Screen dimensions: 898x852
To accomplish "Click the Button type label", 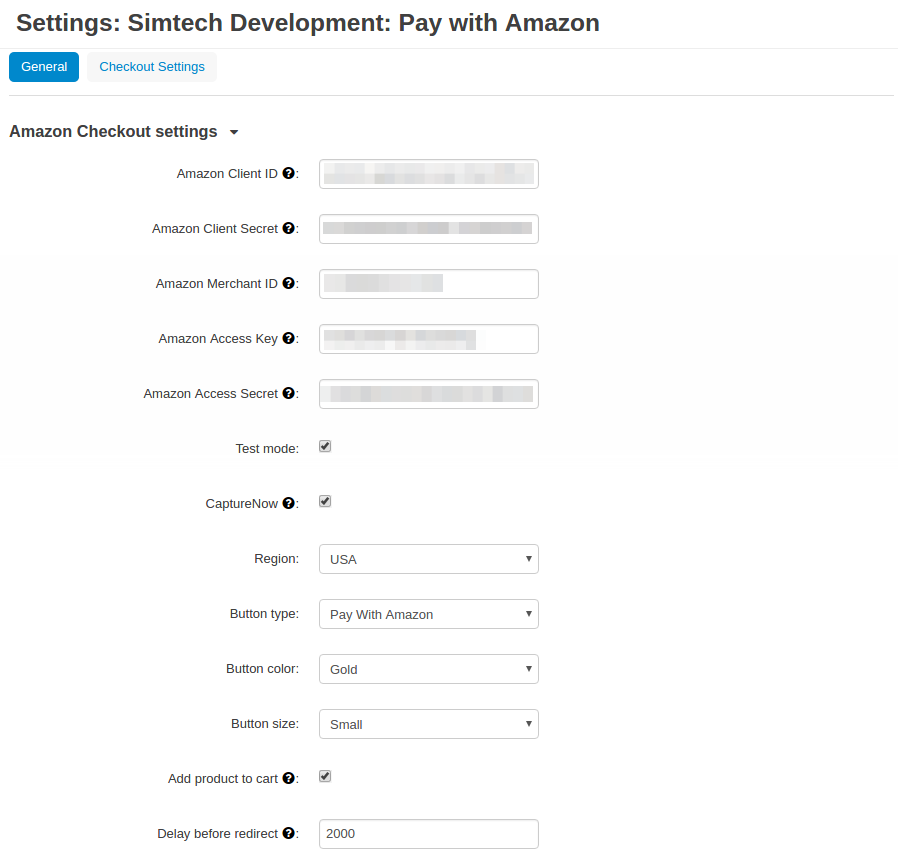I will 264,613.
